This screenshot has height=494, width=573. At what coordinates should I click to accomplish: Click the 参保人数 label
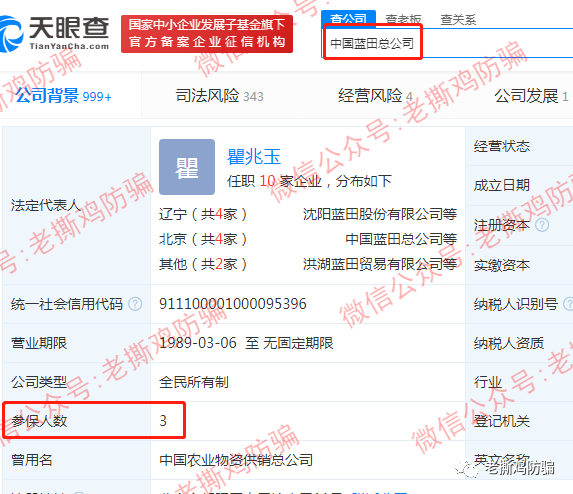tap(39, 421)
